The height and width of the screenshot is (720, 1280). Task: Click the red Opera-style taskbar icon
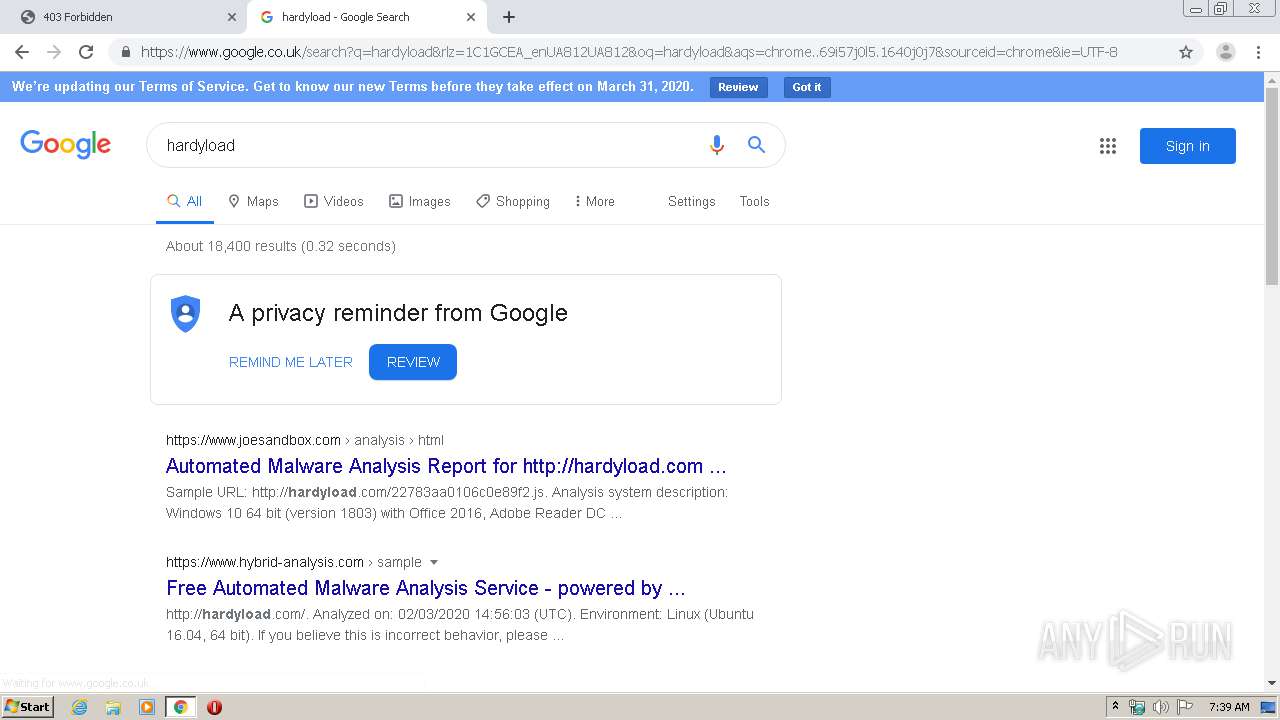[214, 707]
